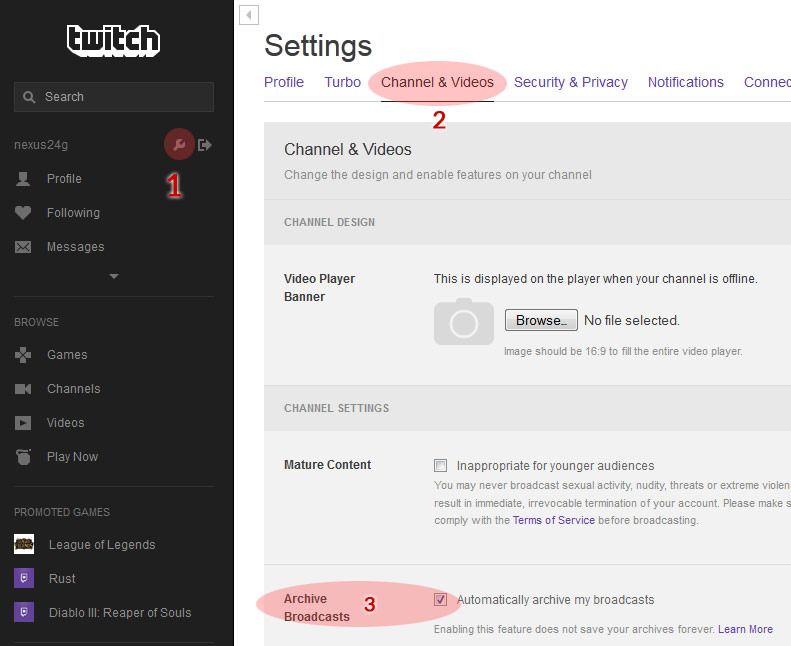Open Rust promoted game
Viewport: 791px width, 646px height.
point(62,578)
